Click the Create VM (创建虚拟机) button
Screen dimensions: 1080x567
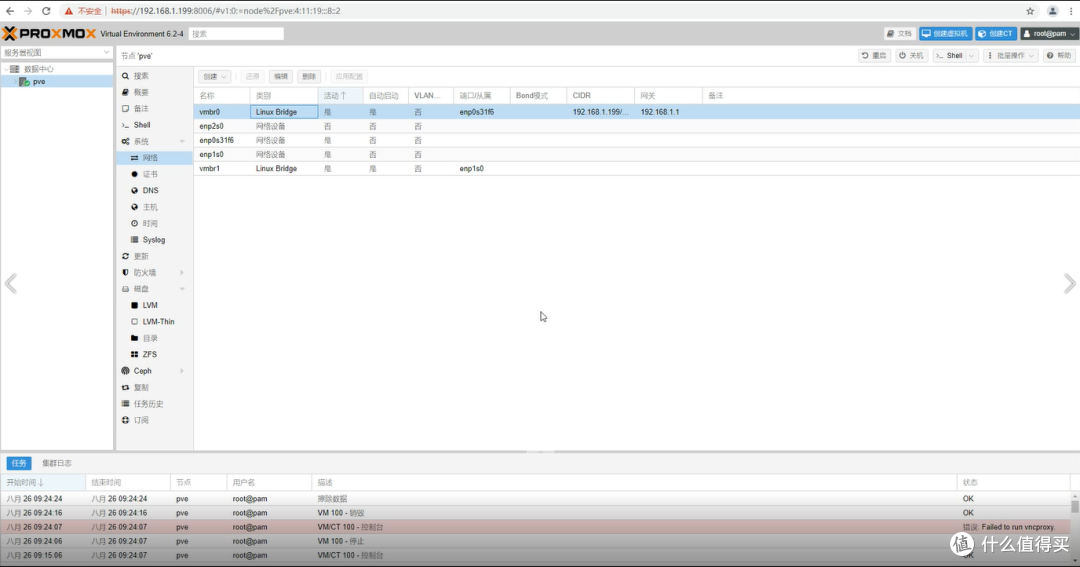(945, 34)
